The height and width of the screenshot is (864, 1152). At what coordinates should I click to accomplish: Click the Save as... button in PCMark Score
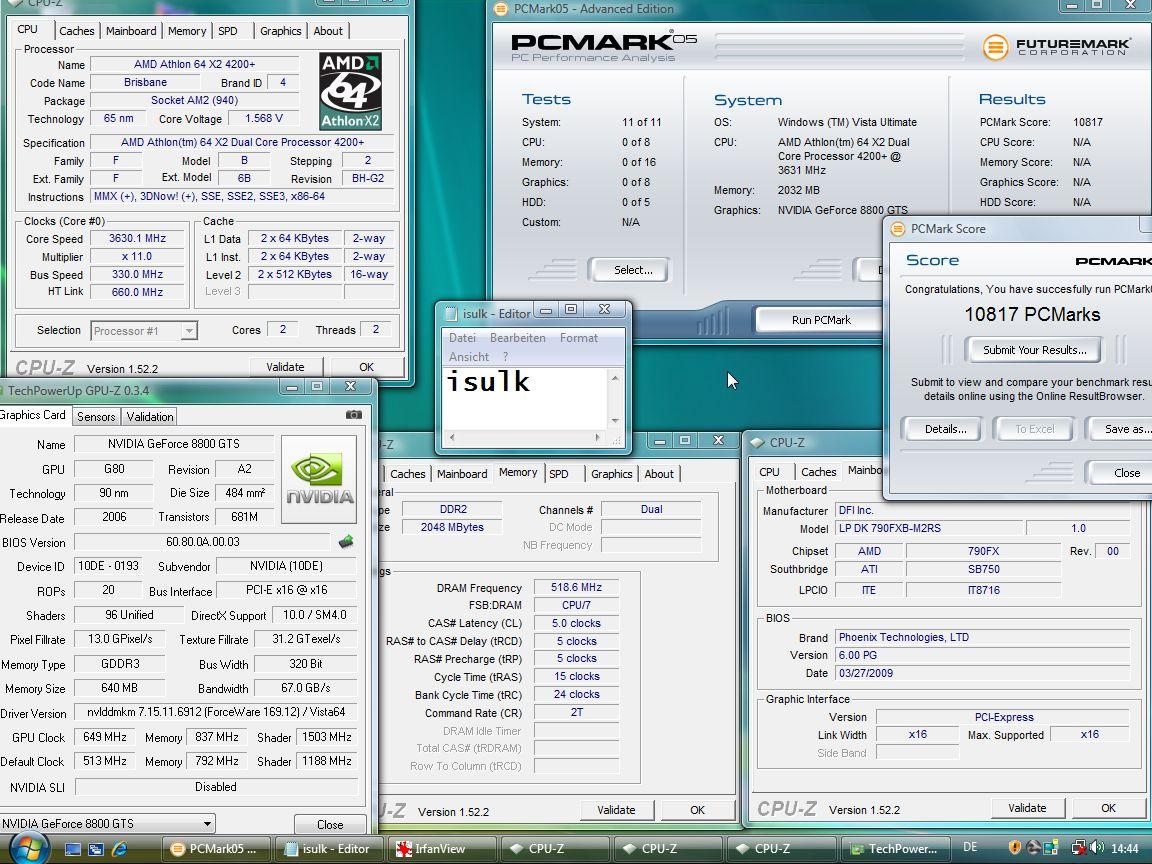pos(1121,429)
